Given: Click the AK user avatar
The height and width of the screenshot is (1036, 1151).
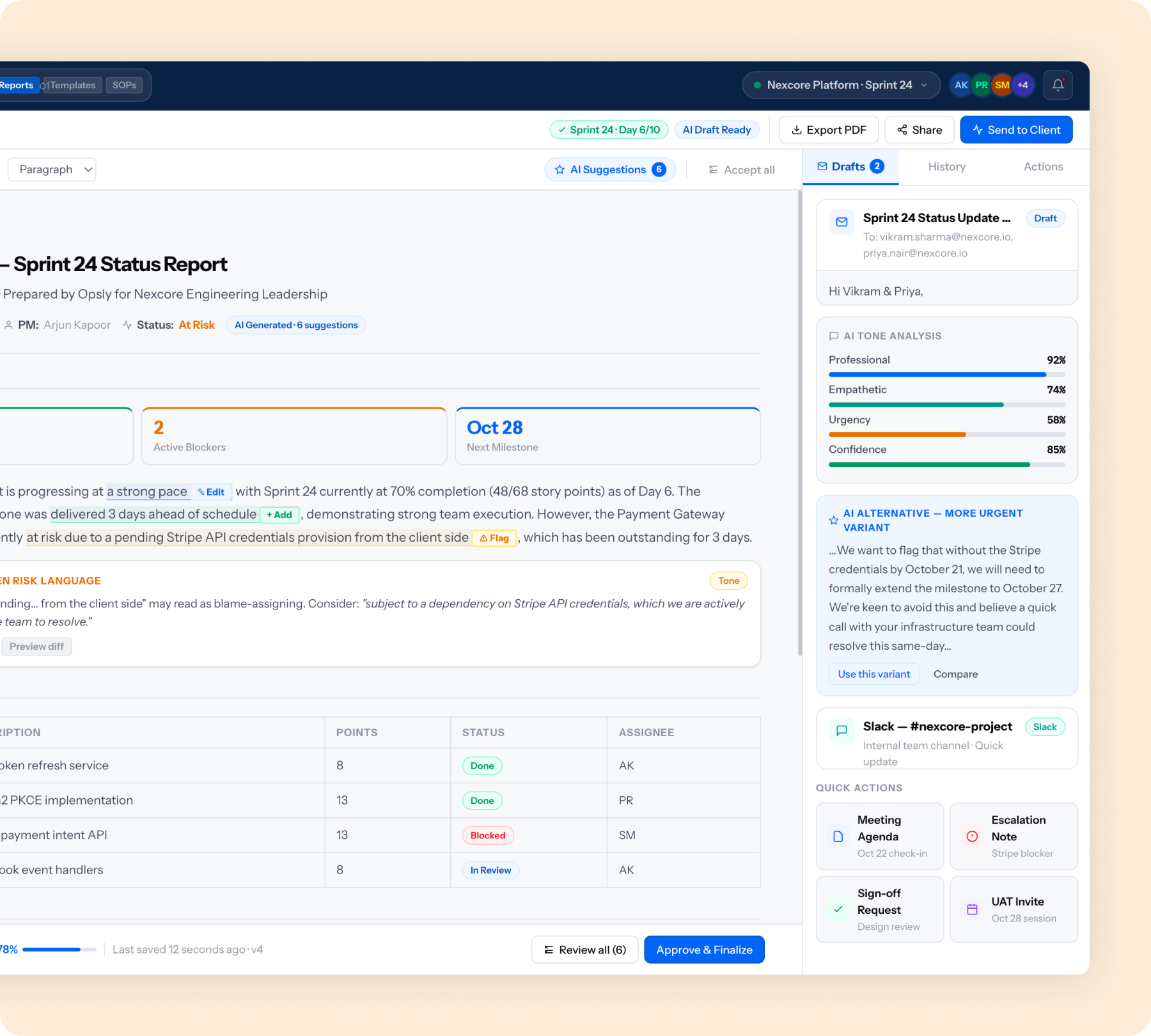Looking at the screenshot, I should click(x=961, y=85).
